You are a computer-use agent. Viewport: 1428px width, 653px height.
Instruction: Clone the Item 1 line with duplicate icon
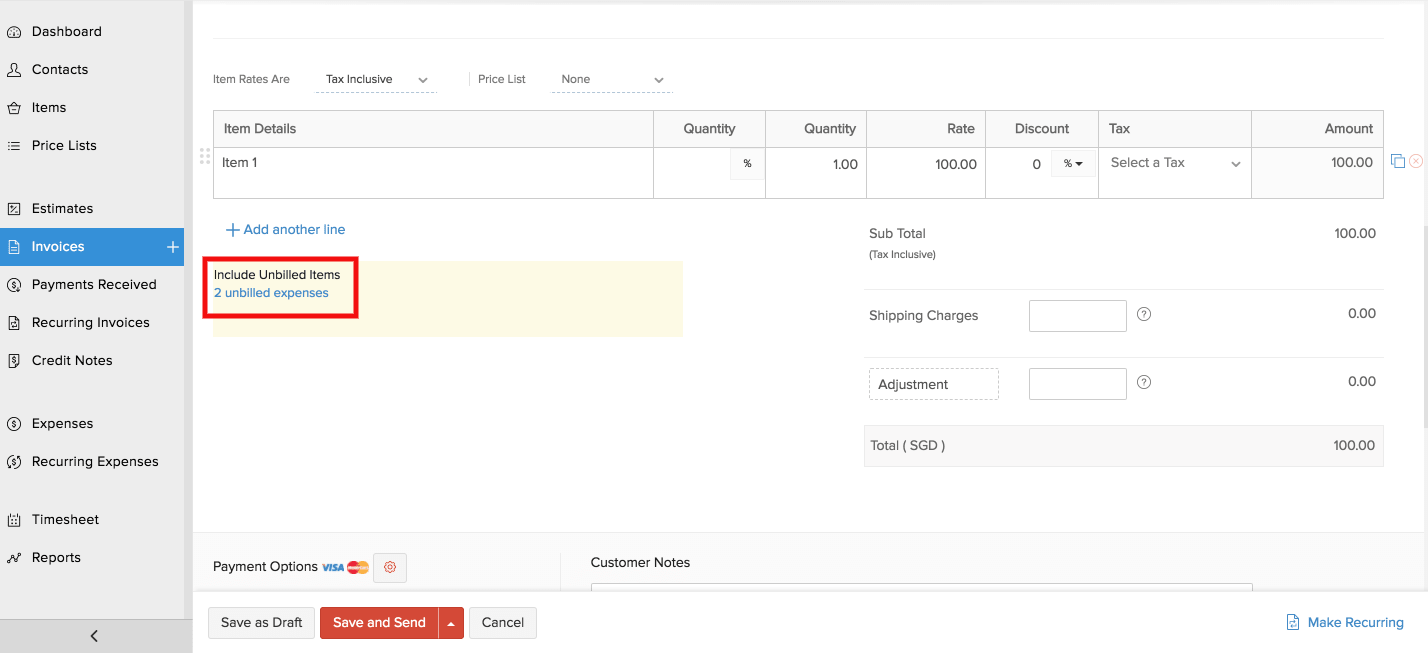coord(1398,160)
